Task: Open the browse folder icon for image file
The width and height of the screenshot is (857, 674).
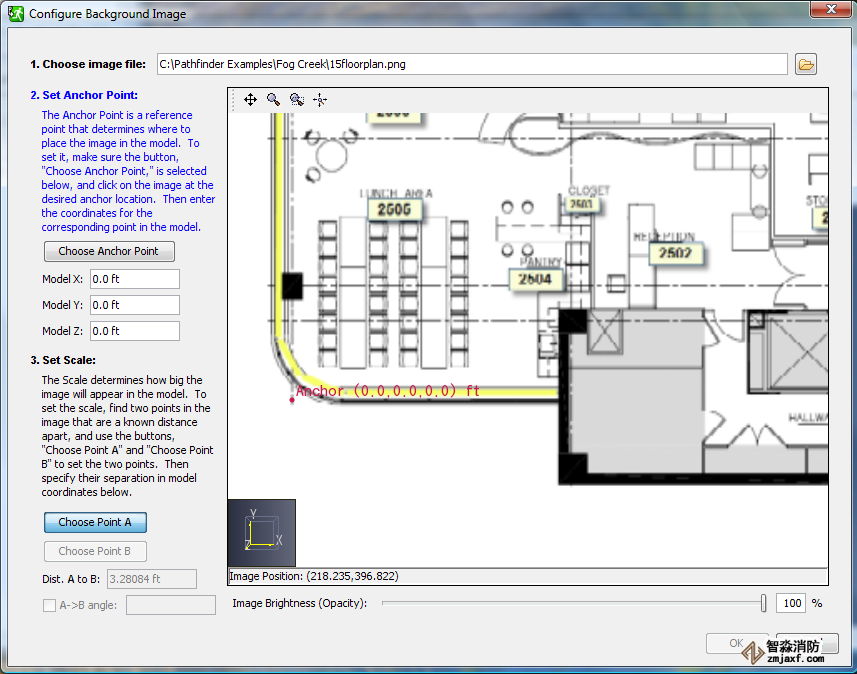Action: [806, 65]
